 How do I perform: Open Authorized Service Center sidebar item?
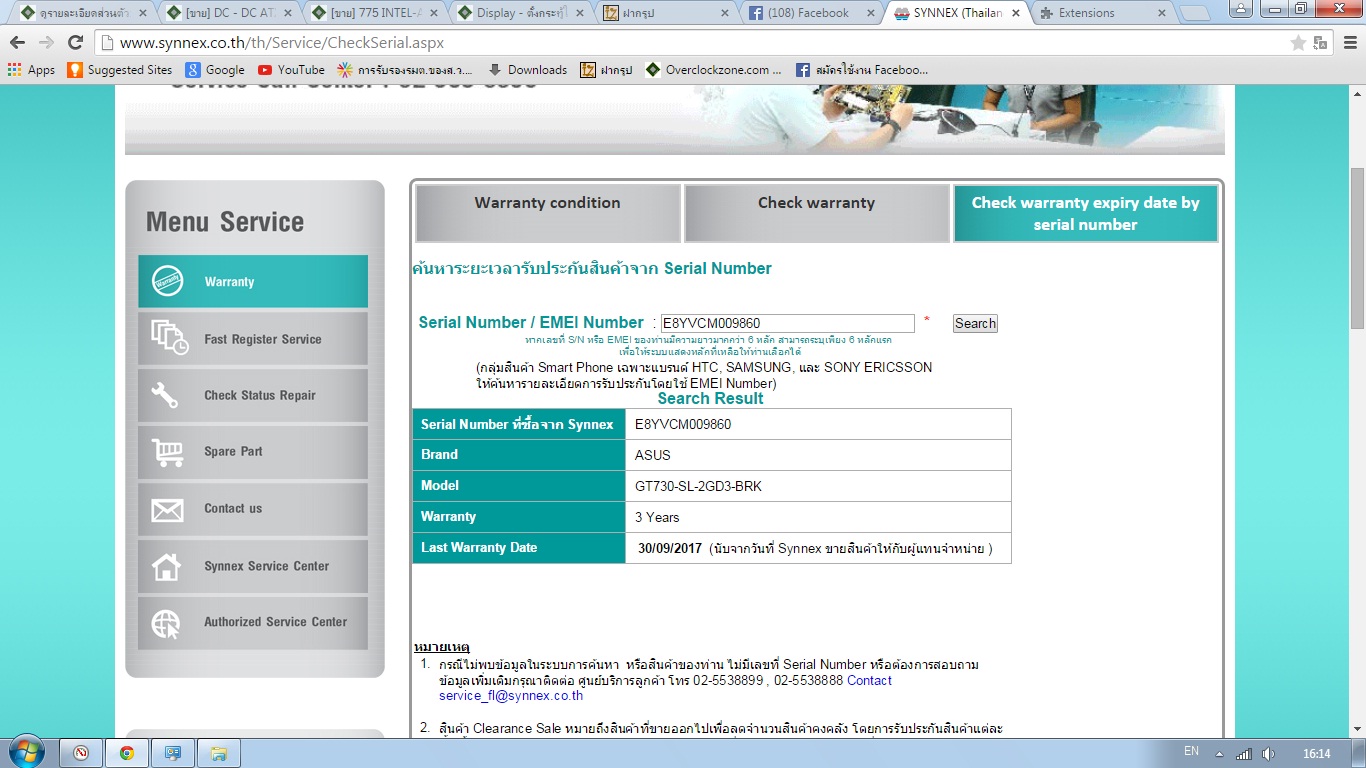[253, 622]
